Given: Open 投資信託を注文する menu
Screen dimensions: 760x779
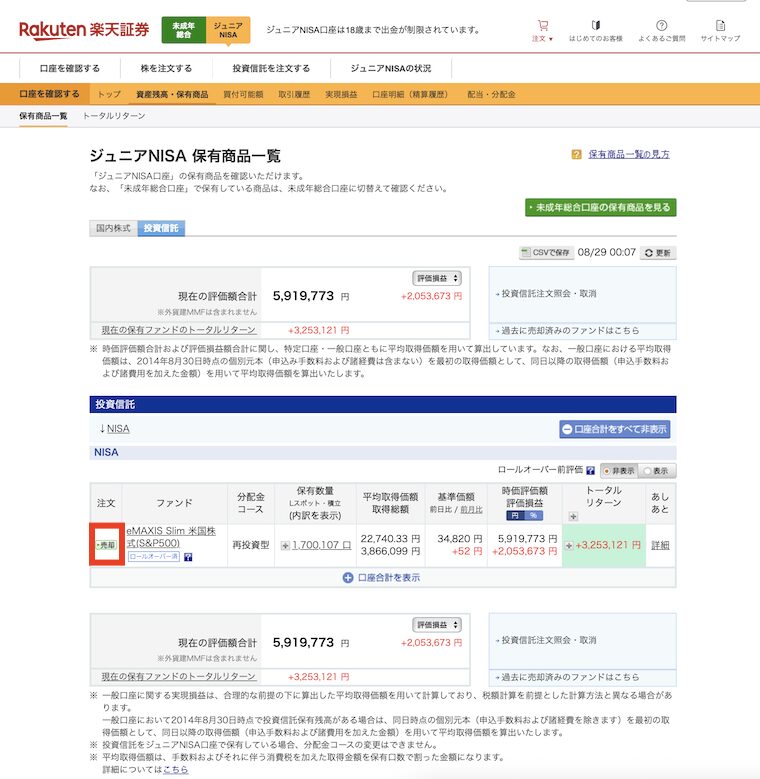Looking at the screenshot, I should (271, 69).
